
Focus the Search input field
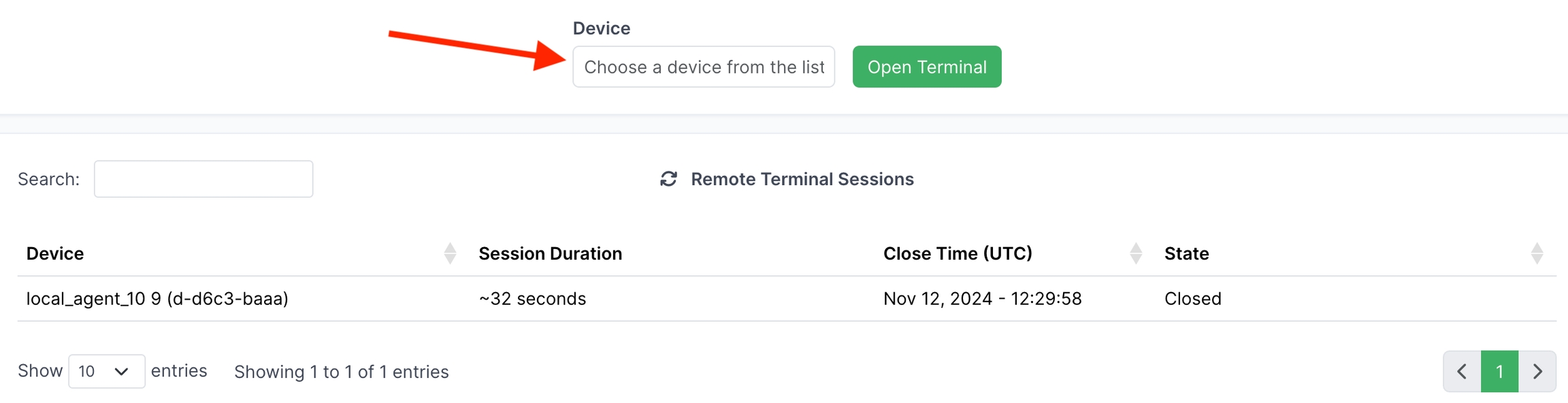pyautogui.click(x=203, y=179)
